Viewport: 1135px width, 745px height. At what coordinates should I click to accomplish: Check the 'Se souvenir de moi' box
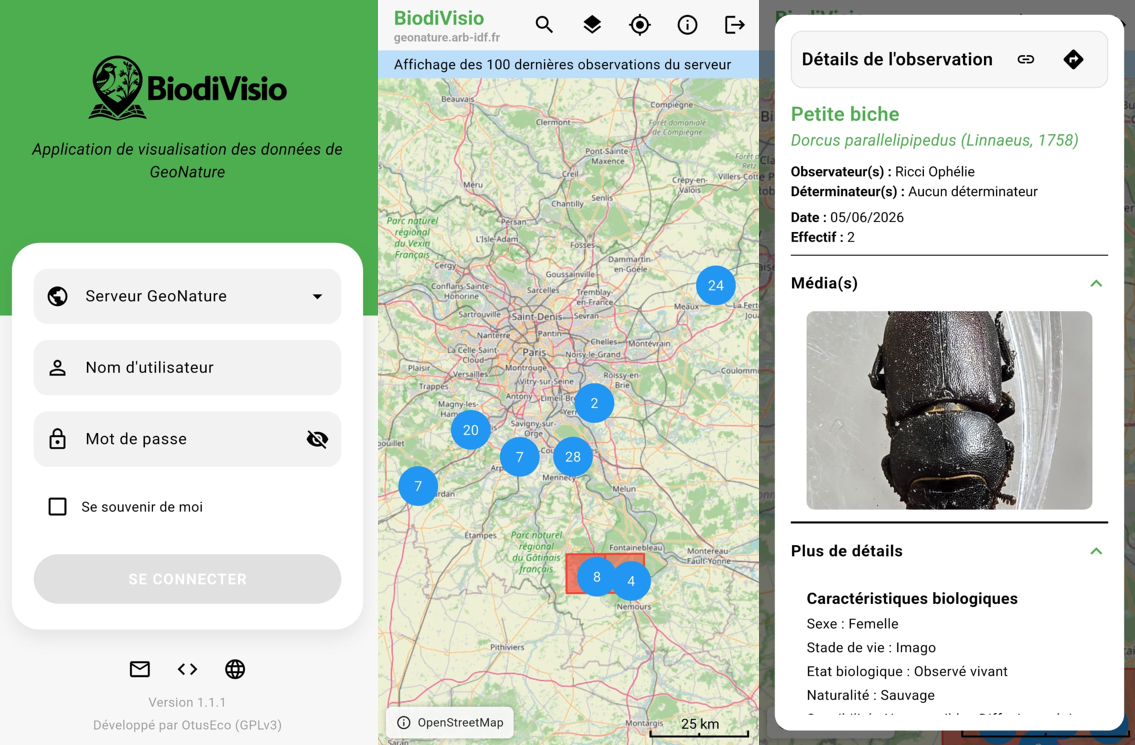pos(57,506)
